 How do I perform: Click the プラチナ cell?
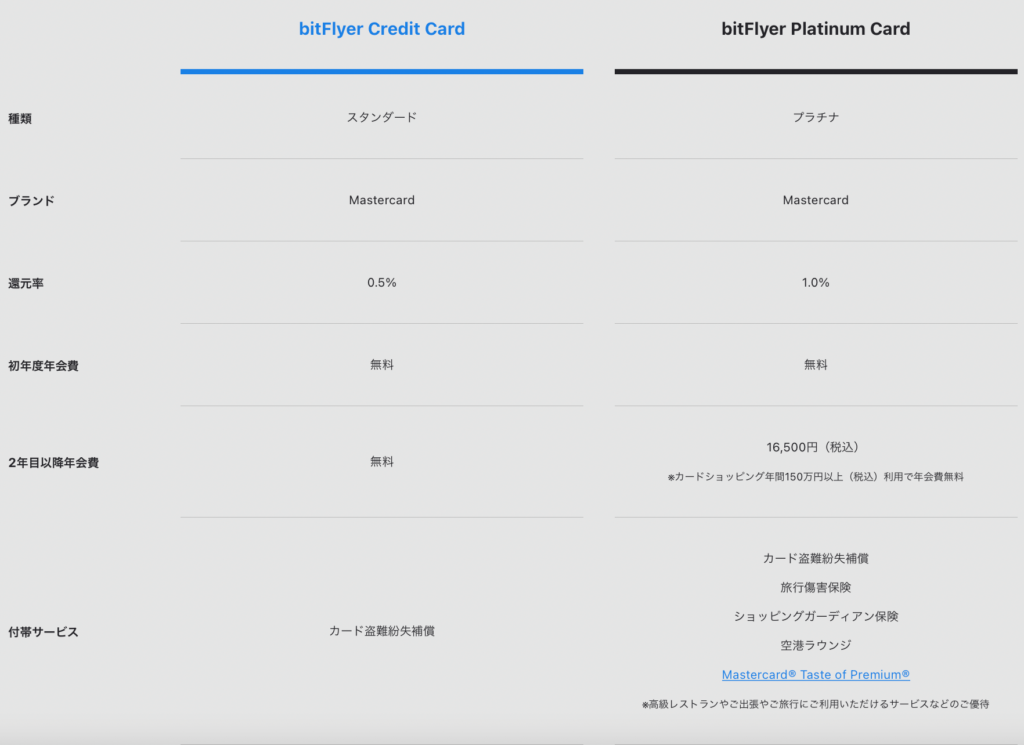pos(816,118)
